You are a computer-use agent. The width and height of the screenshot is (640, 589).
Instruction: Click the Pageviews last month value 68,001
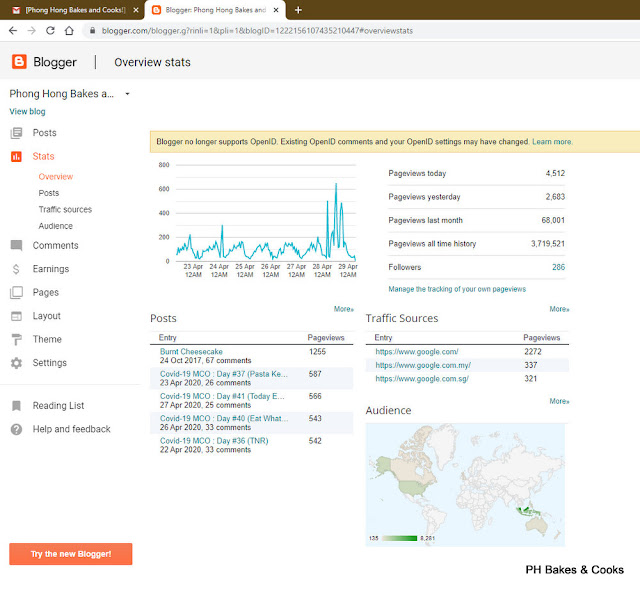point(553,220)
